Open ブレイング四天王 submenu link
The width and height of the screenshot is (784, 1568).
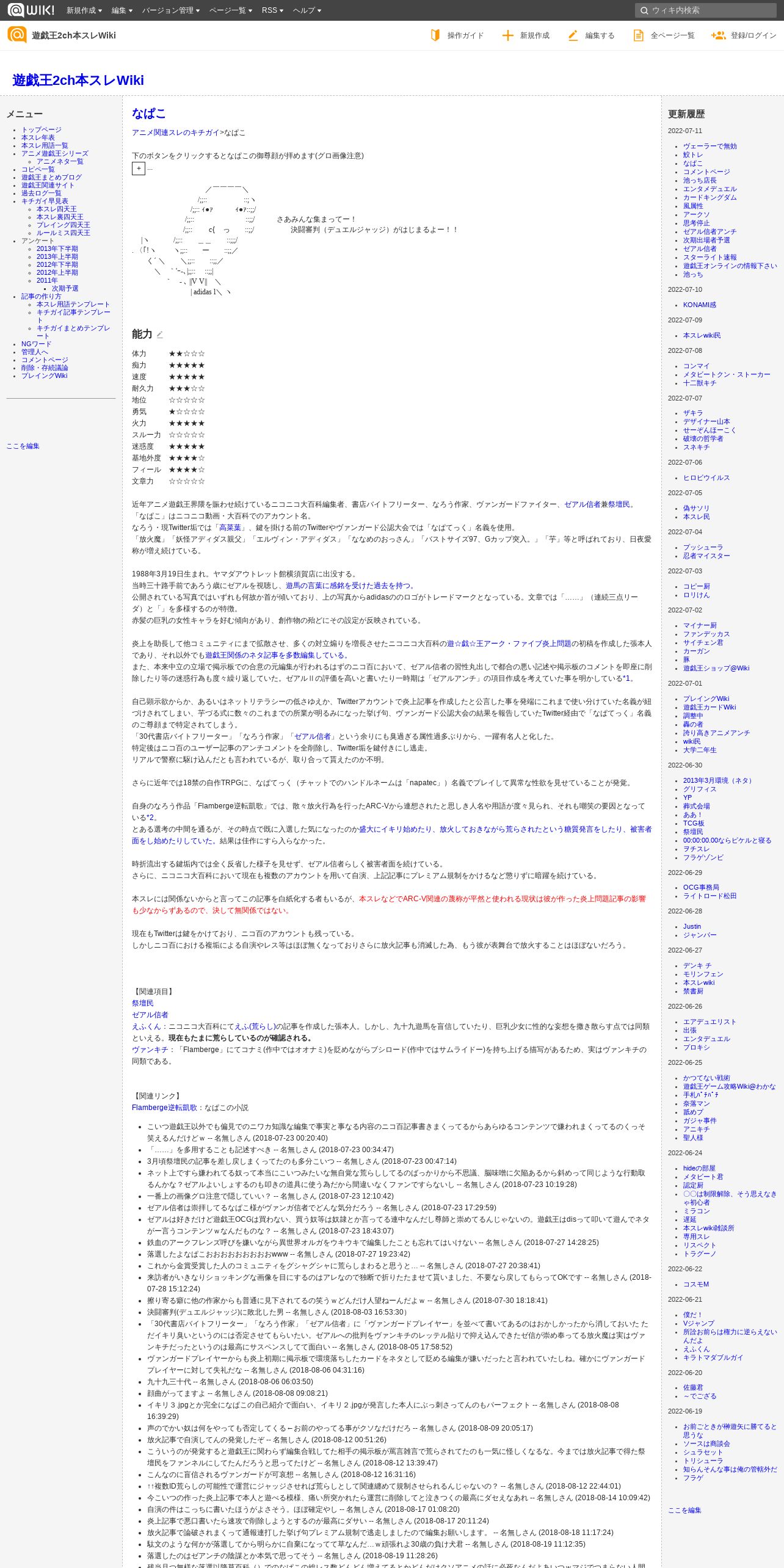coord(64,225)
